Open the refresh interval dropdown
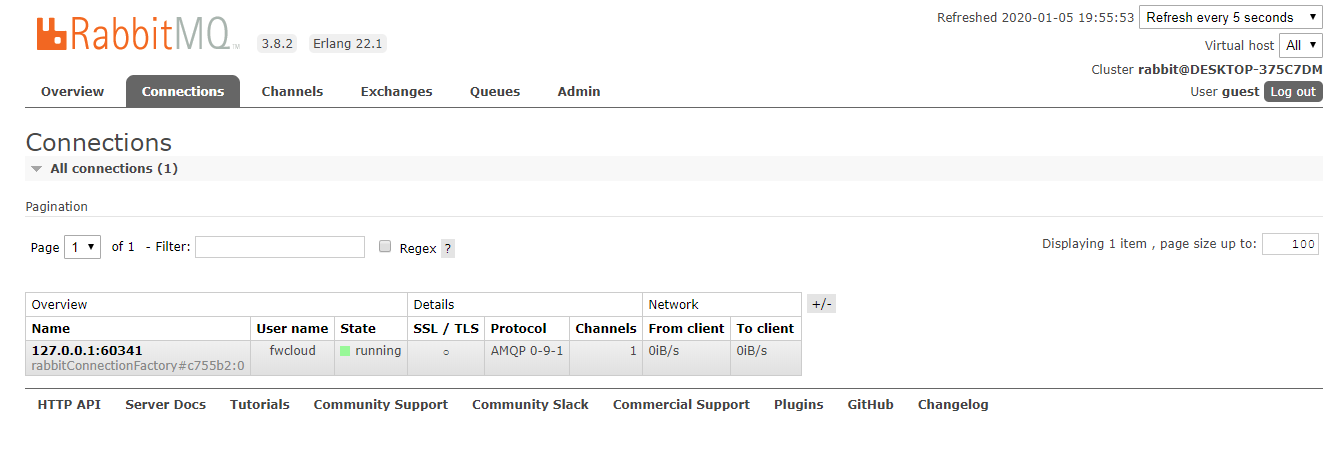This screenshot has height=458, width=1335. tap(1230, 17)
